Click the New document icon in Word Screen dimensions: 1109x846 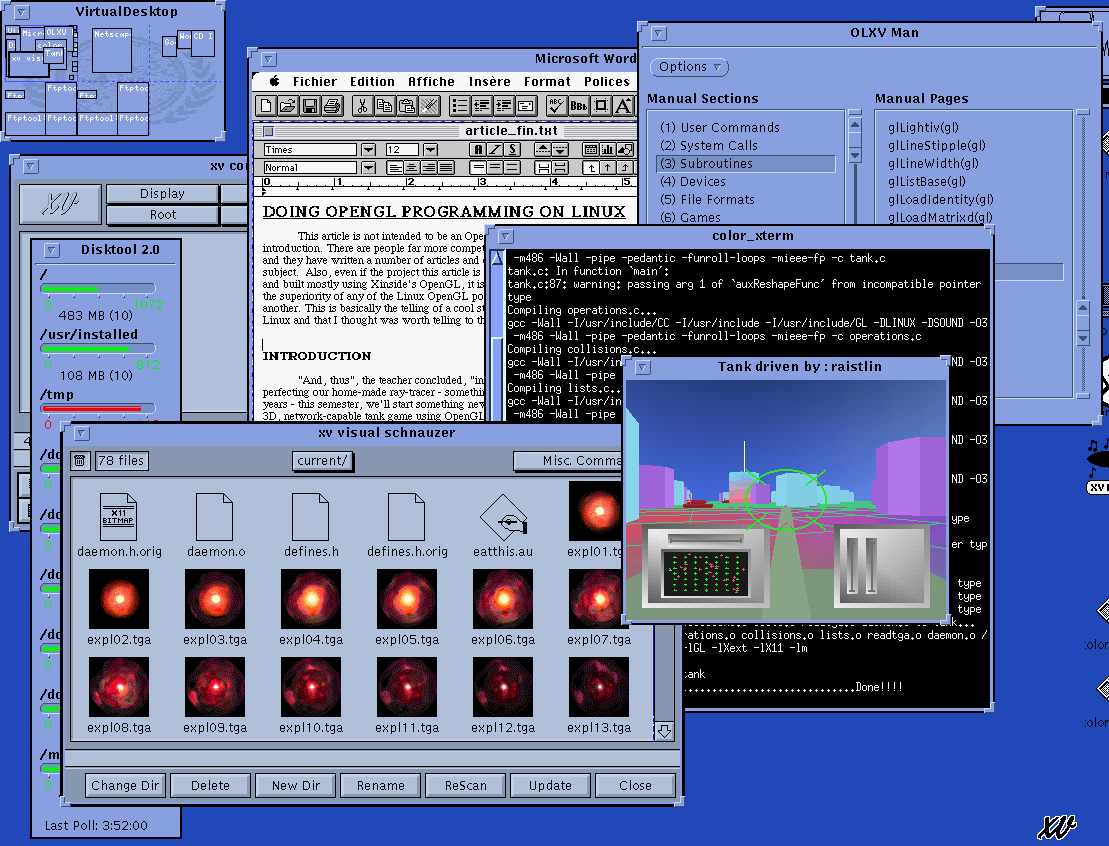coord(266,106)
